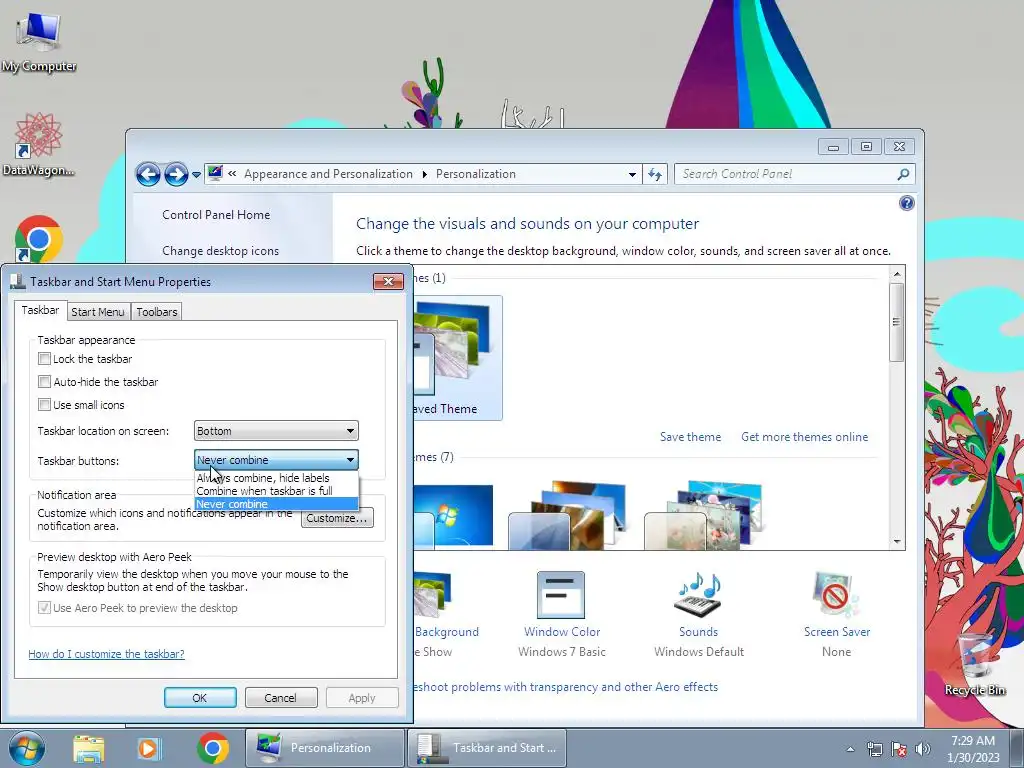Click scroll down arrow in themes list
Viewport: 1024px width, 768px height.
[897, 541]
